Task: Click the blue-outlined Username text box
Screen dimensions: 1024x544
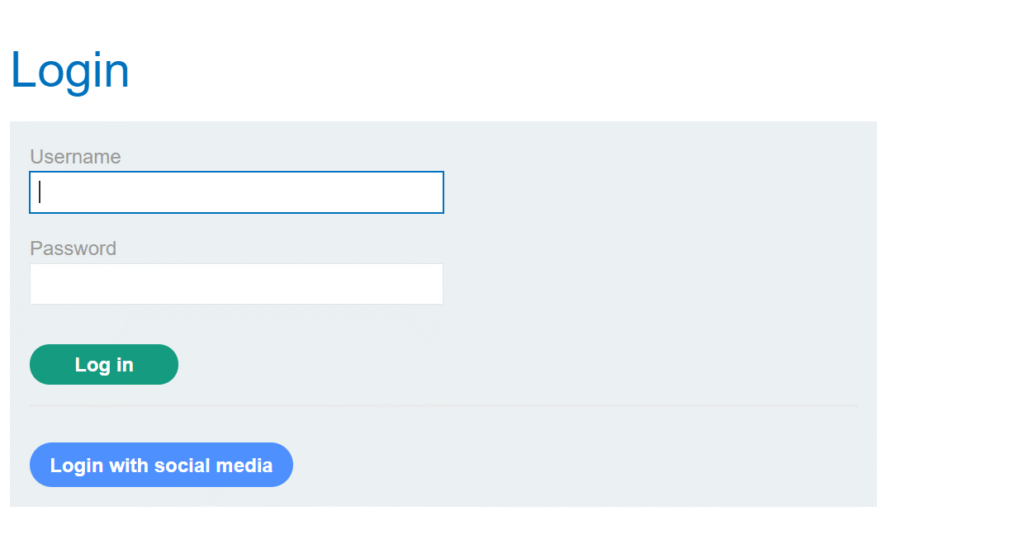Action: 236,192
